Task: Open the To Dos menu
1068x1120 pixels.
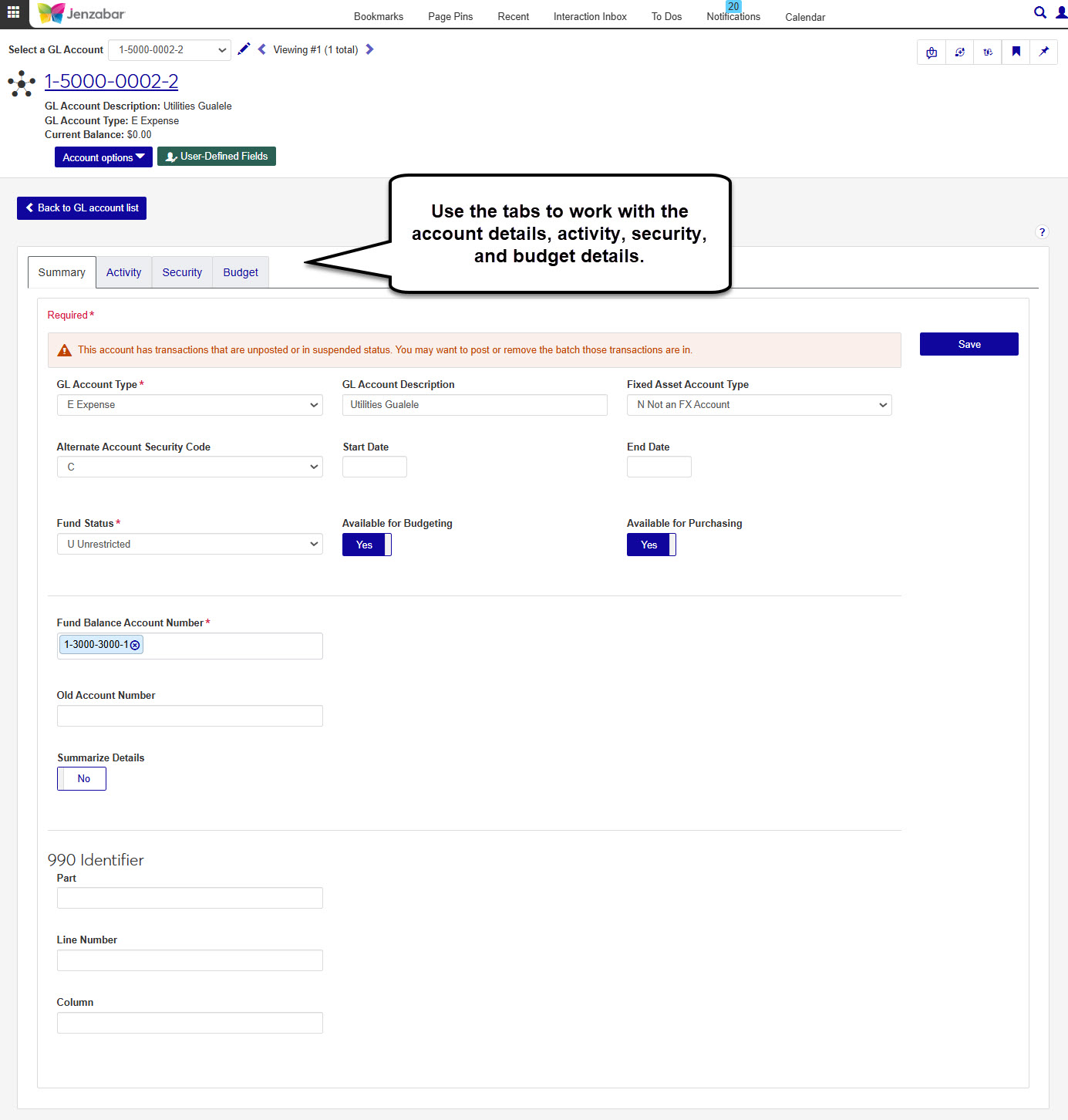Action: click(667, 16)
